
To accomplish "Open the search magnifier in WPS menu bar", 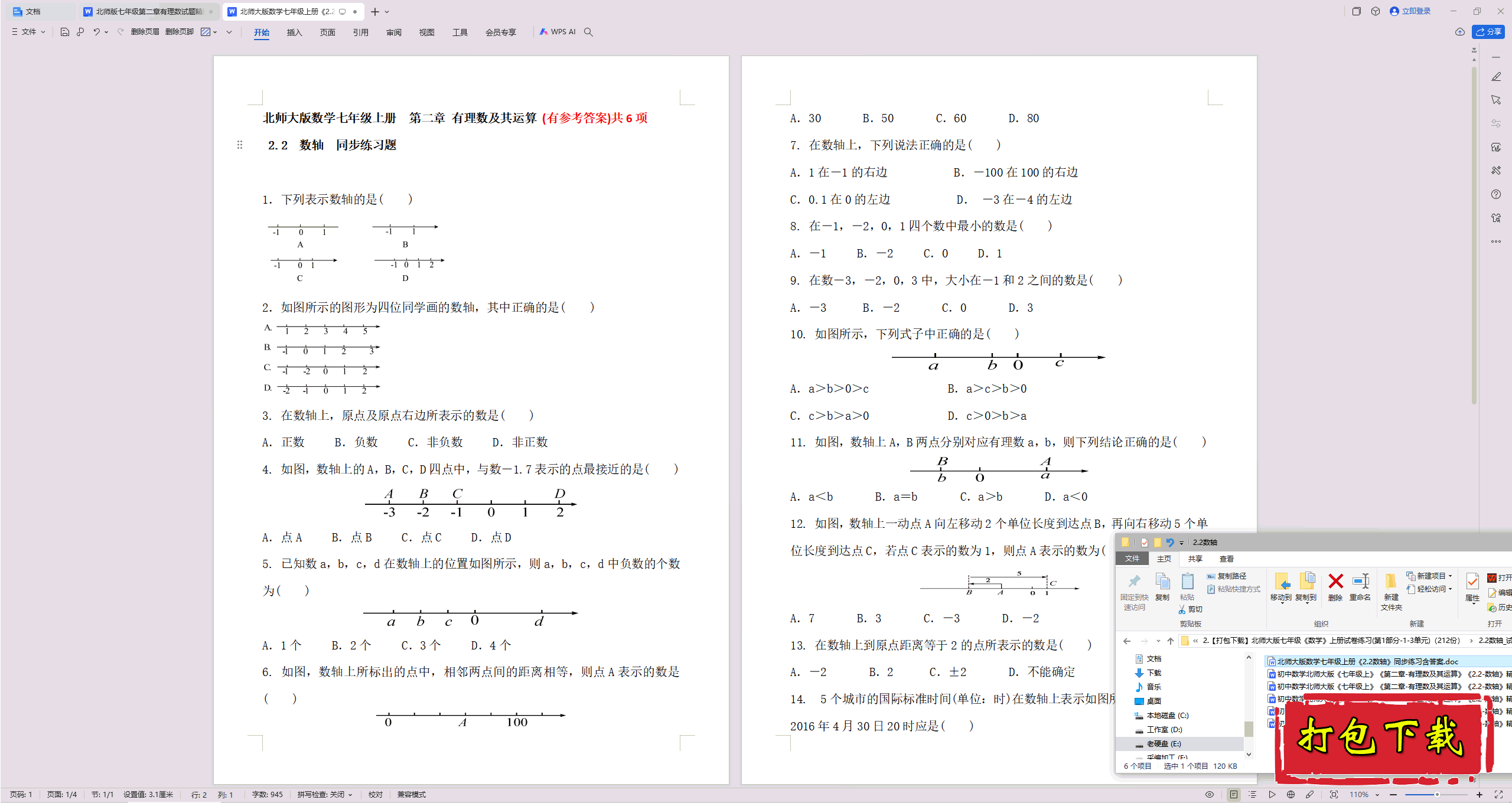I will (588, 32).
